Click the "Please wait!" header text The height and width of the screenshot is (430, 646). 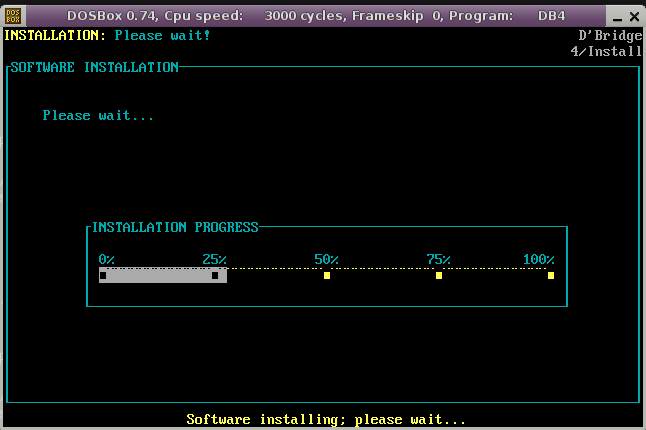click(162, 35)
